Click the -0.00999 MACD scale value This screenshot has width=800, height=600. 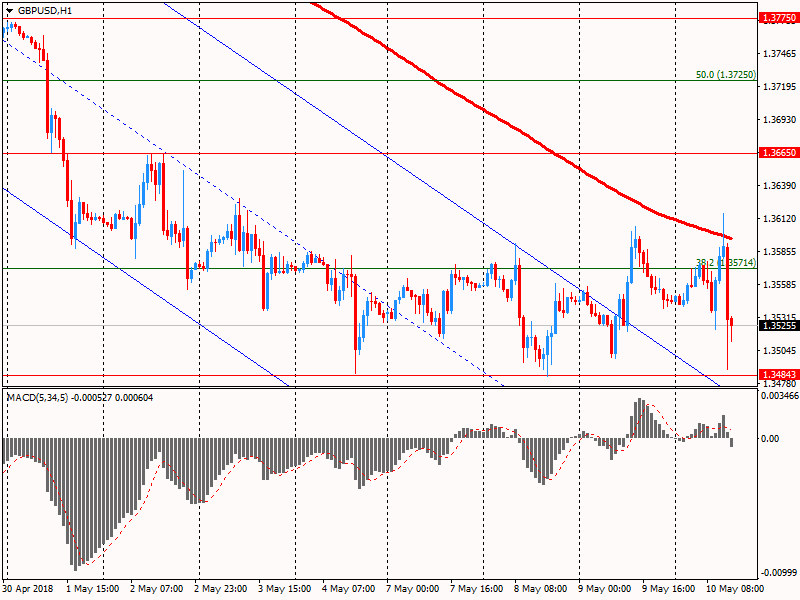pyautogui.click(x=780, y=572)
